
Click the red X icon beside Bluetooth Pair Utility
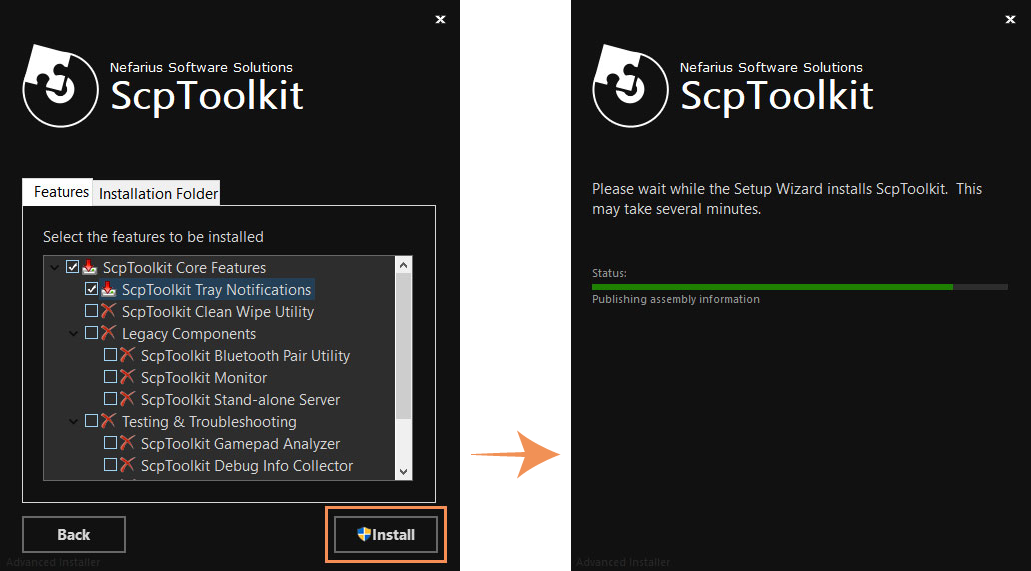pyautogui.click(x=127, y=355)
